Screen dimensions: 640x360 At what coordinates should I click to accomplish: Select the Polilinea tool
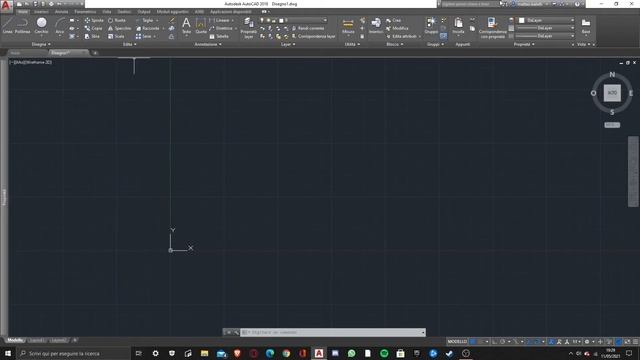[22, 25]
